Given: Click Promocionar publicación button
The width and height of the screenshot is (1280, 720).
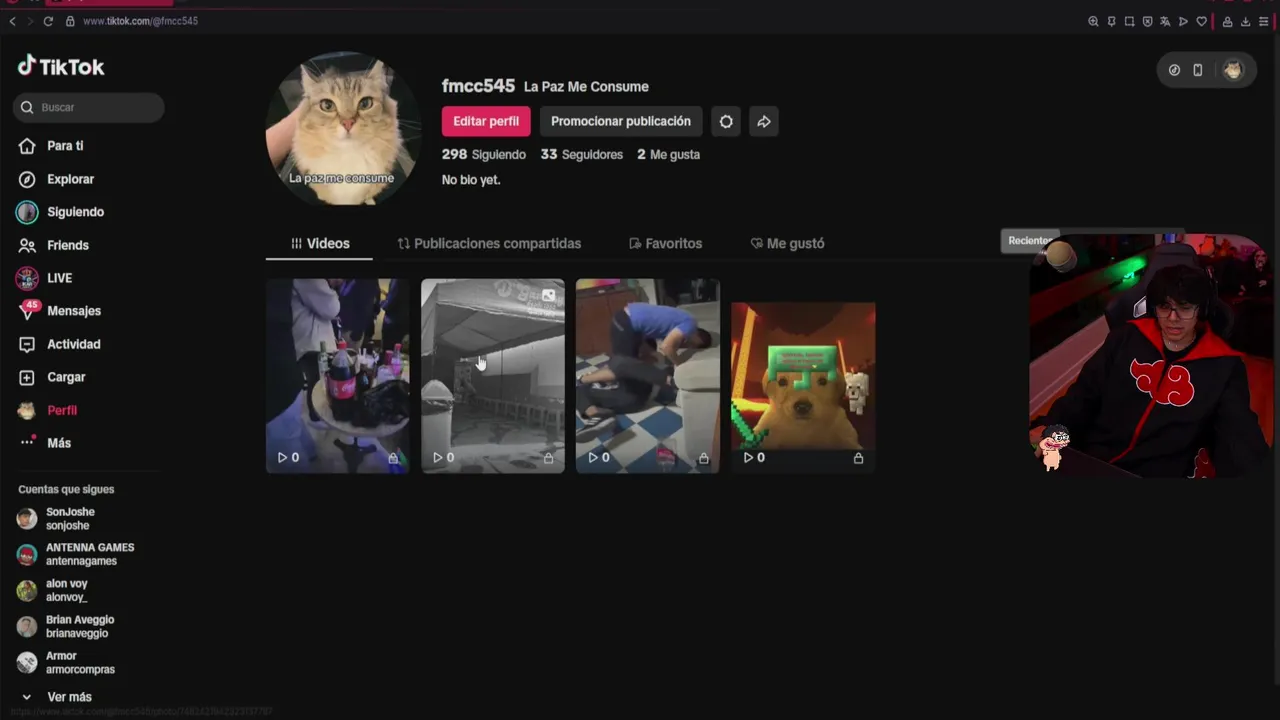Looking at the screenshot, I should (x=621, y=121).
